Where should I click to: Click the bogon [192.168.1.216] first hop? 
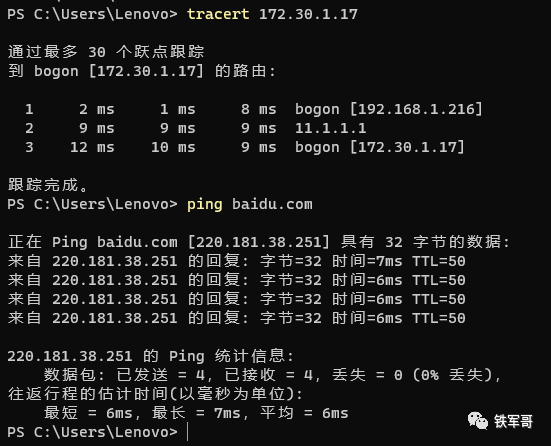click(x=389, y=109)
